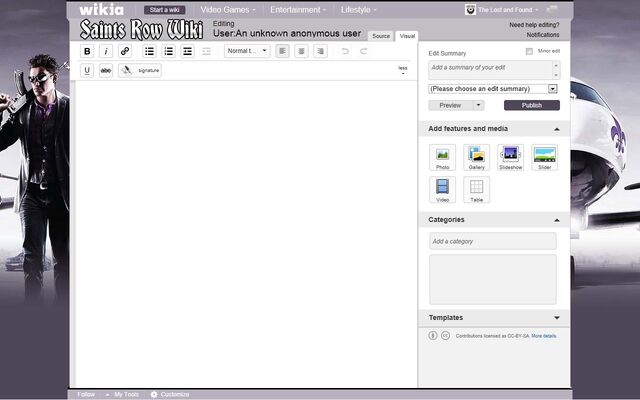The image size is (640, 400).
Task: Click Follow in the bottom bar
Action: (x=86, y=394)
